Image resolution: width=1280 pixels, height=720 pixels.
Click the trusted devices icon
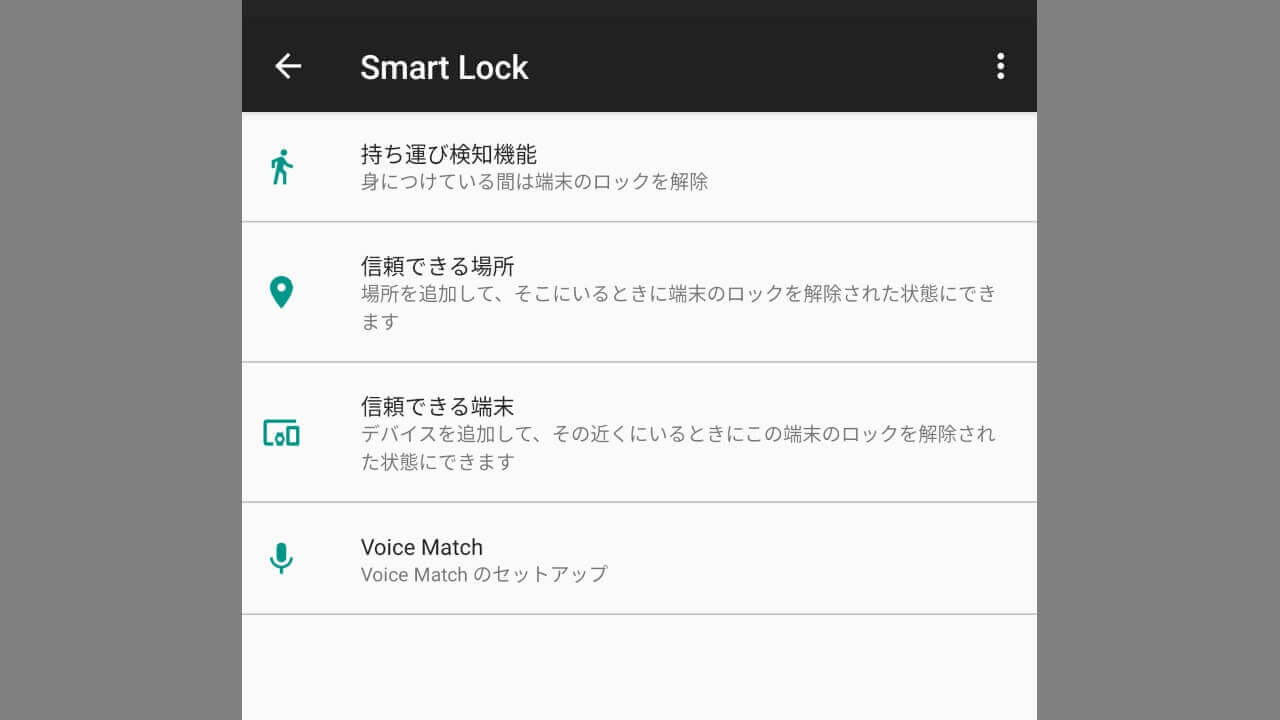tap(282, 433)
